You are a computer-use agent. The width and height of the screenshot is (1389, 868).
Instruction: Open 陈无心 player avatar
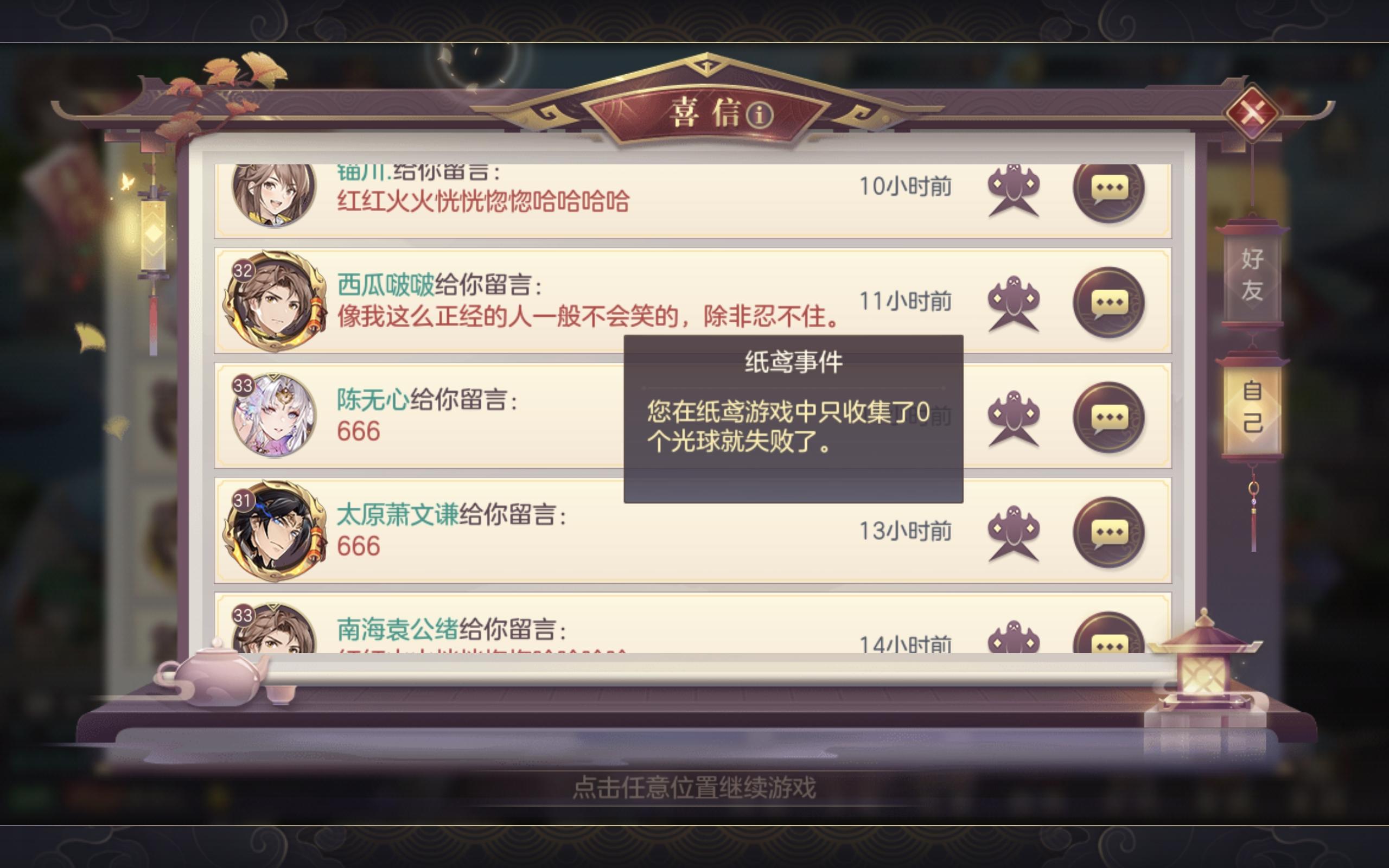tap(274, 415)
